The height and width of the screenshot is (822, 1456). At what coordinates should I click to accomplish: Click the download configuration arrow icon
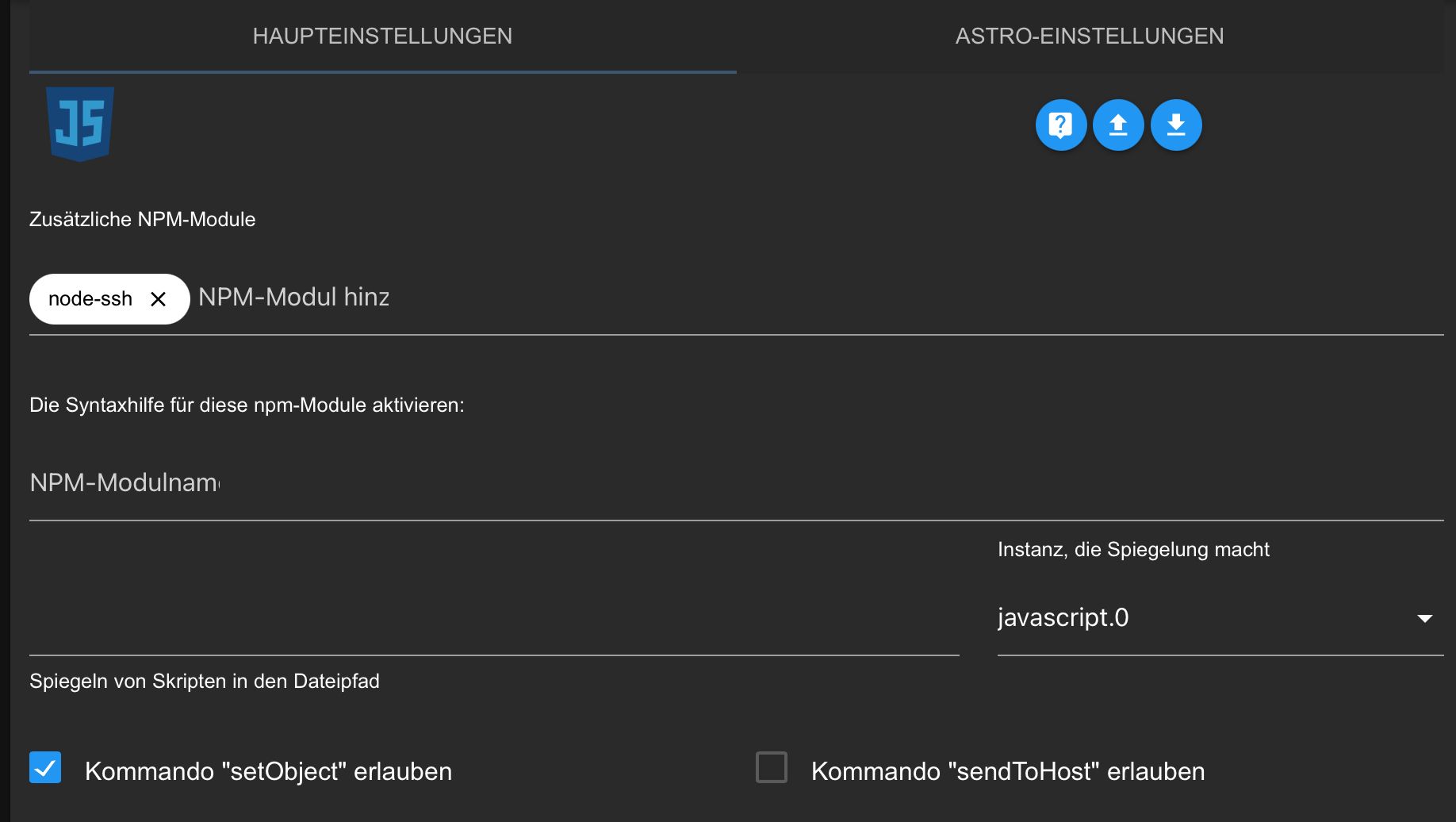pos(1176,125)
